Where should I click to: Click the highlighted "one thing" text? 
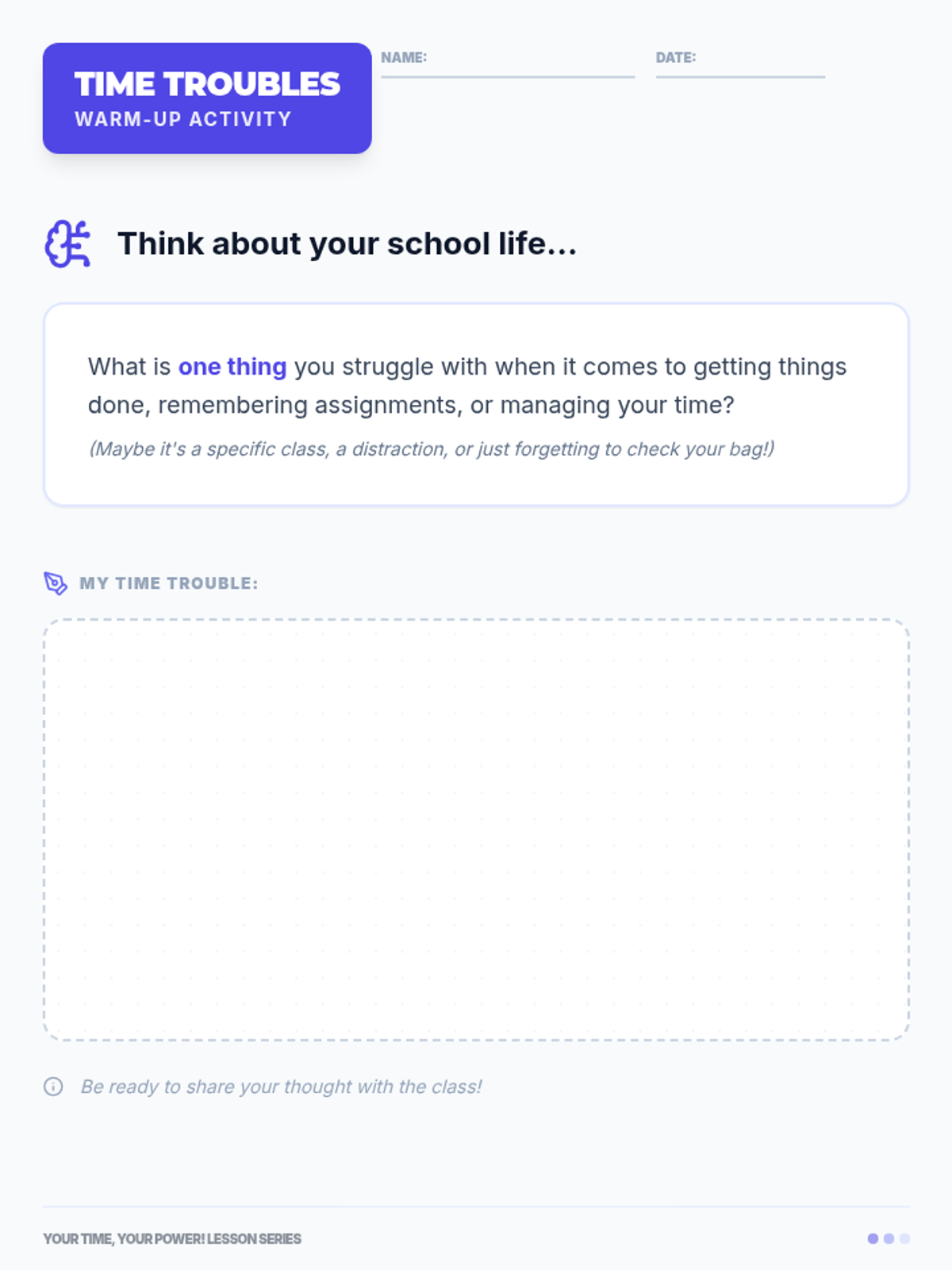232,367
